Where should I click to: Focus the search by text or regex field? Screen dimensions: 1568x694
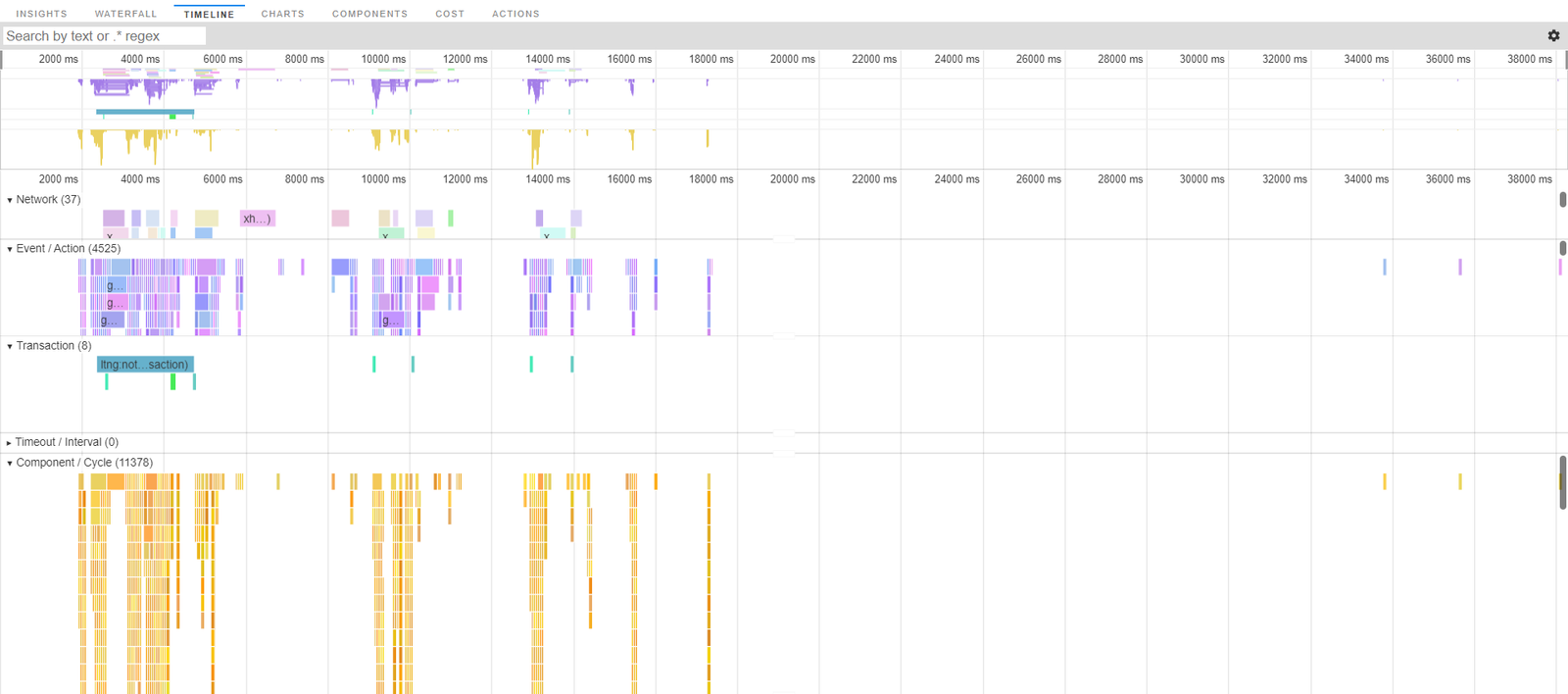(104, 36)
